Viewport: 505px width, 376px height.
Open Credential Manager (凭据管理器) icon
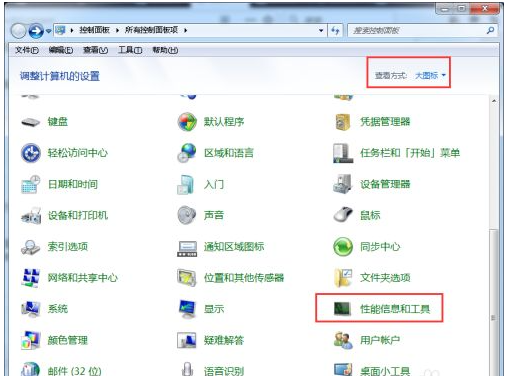point(343,122)
